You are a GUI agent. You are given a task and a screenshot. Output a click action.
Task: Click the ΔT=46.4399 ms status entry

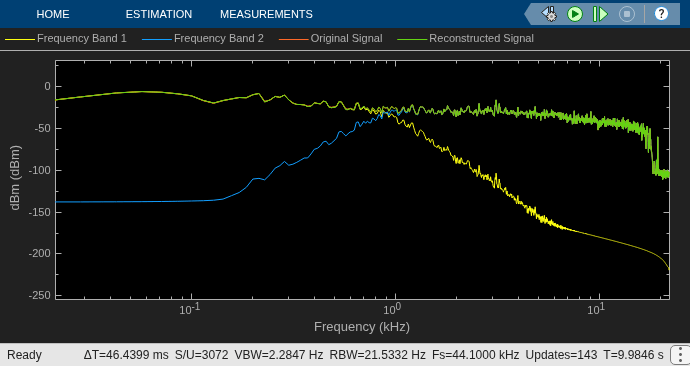click(126, 355)
